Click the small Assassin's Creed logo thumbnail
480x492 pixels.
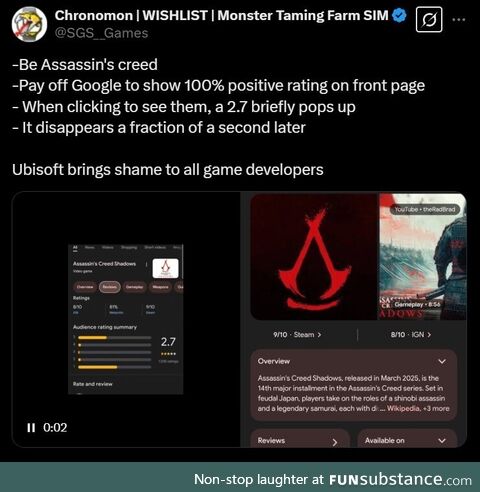(165, 268)
